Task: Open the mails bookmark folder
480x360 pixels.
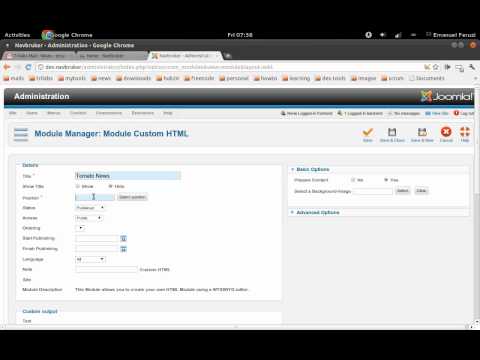Action: click(x=14, y=78)
